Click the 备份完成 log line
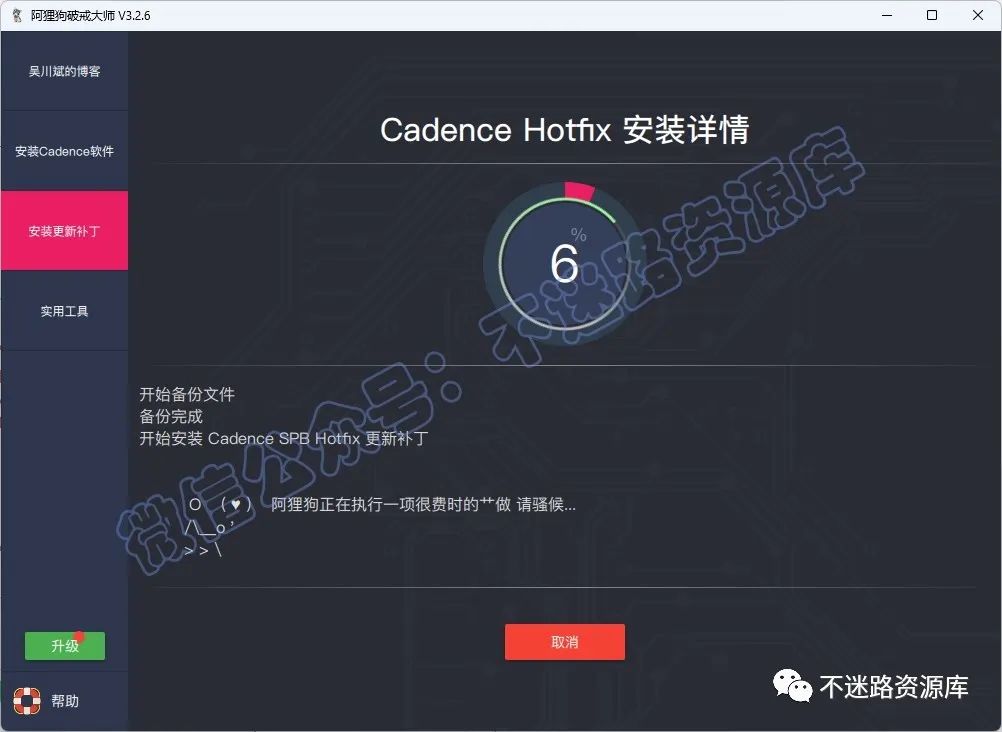 click(171, 417)
